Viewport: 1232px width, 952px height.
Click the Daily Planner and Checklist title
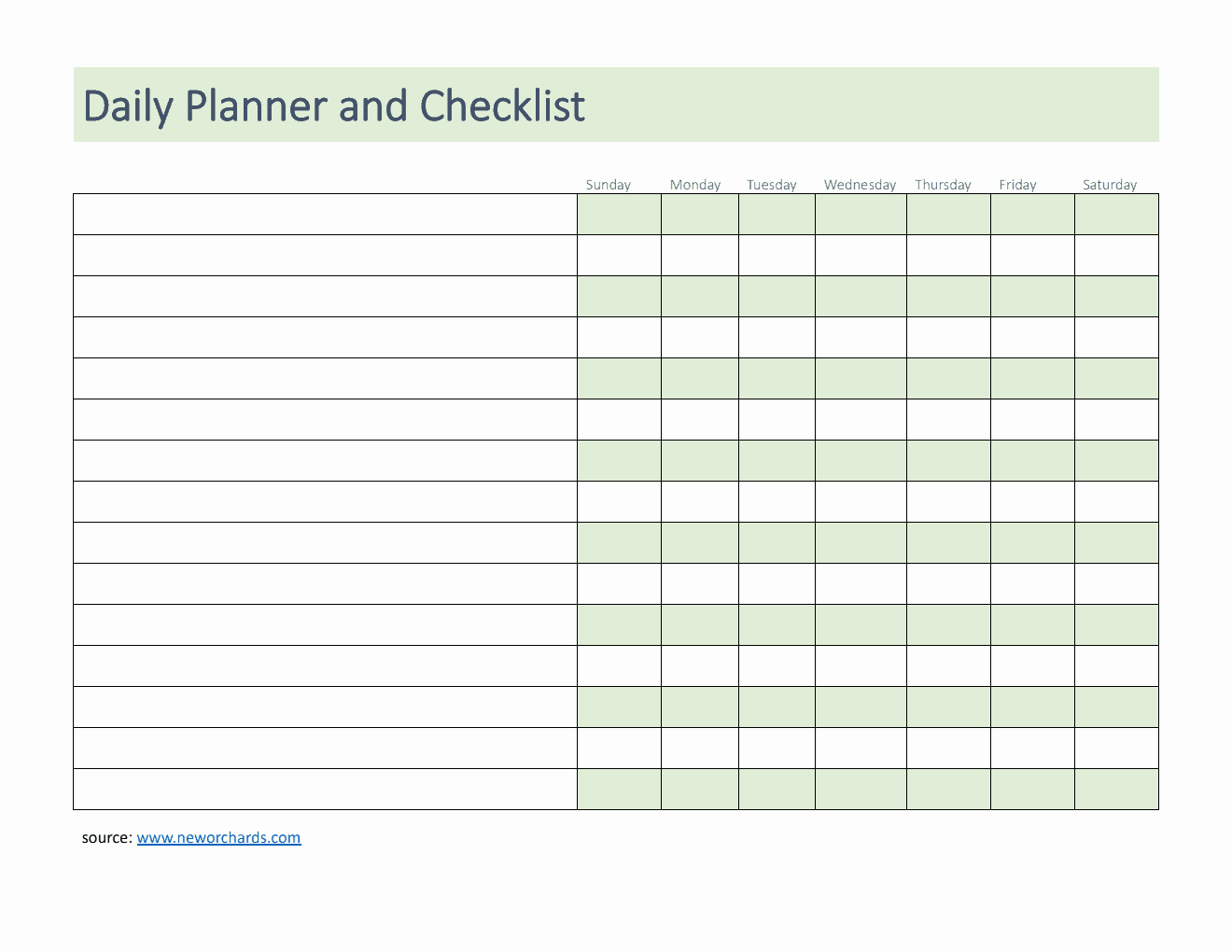click(x=334, y=106)
